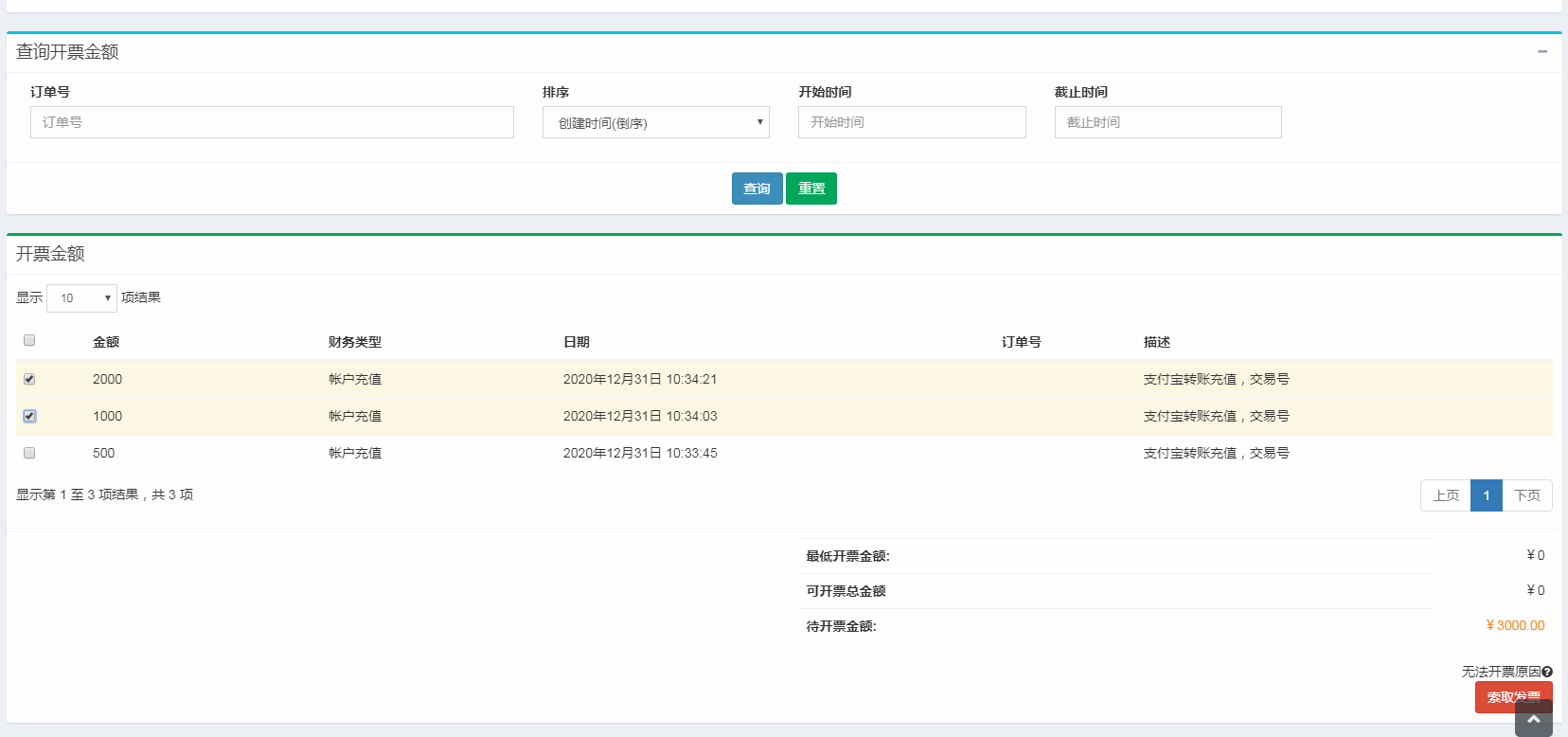The width and height of the screenshot is (1568, 737).
Task: Click the amount cell 500
Action: (104, 453)
